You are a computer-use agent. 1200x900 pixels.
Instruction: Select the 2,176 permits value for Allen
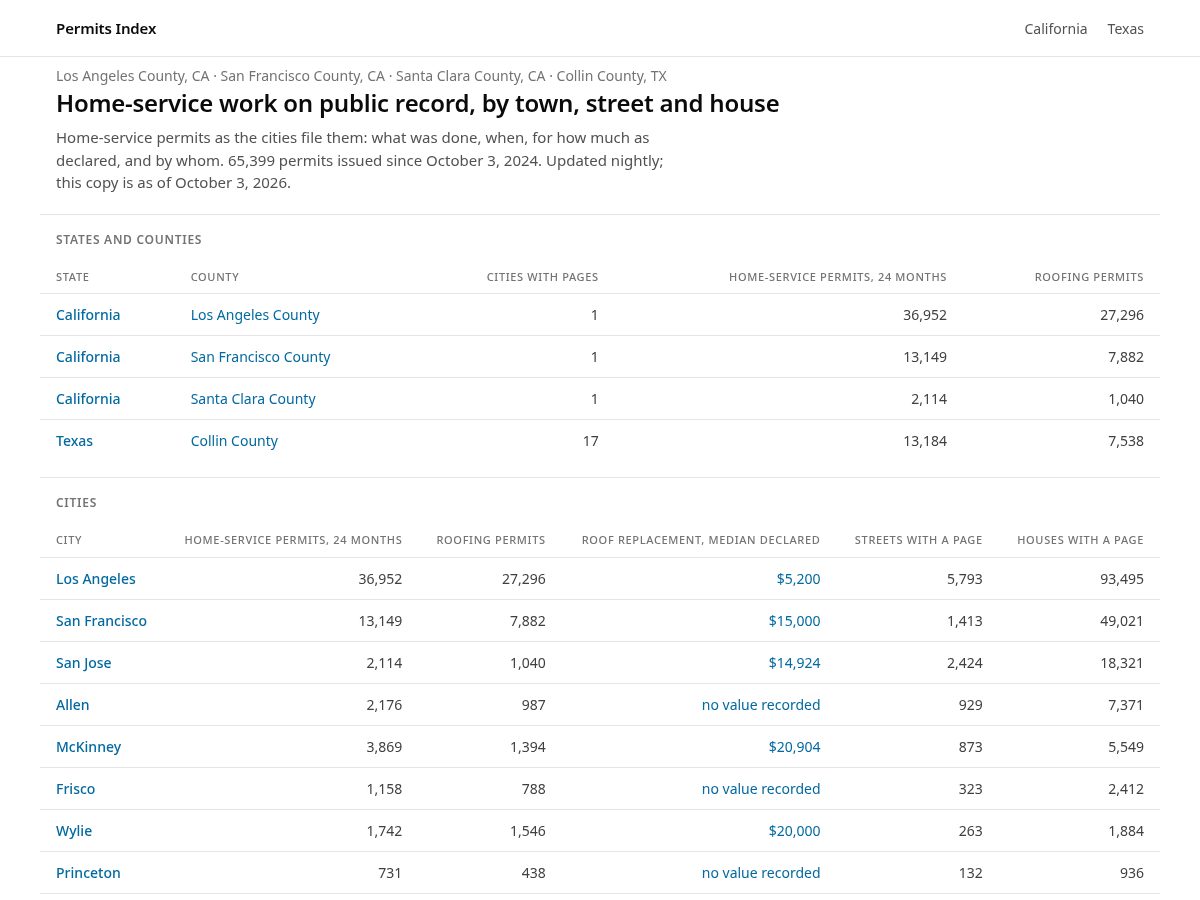click(x=384, y=705)
